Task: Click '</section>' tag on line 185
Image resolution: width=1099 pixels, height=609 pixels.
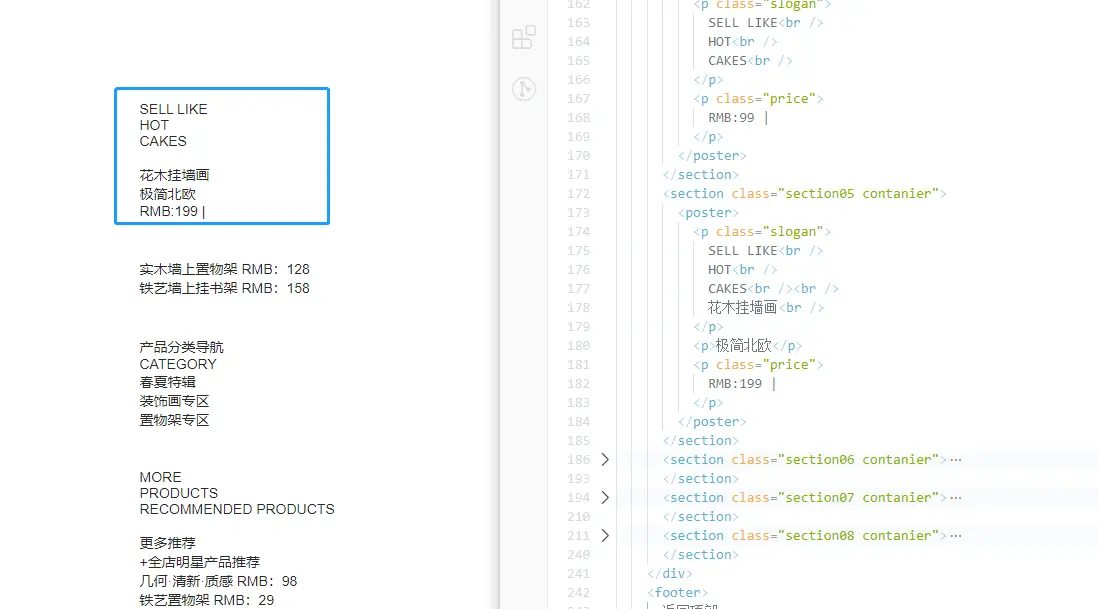Action: (x=700, y=441)
